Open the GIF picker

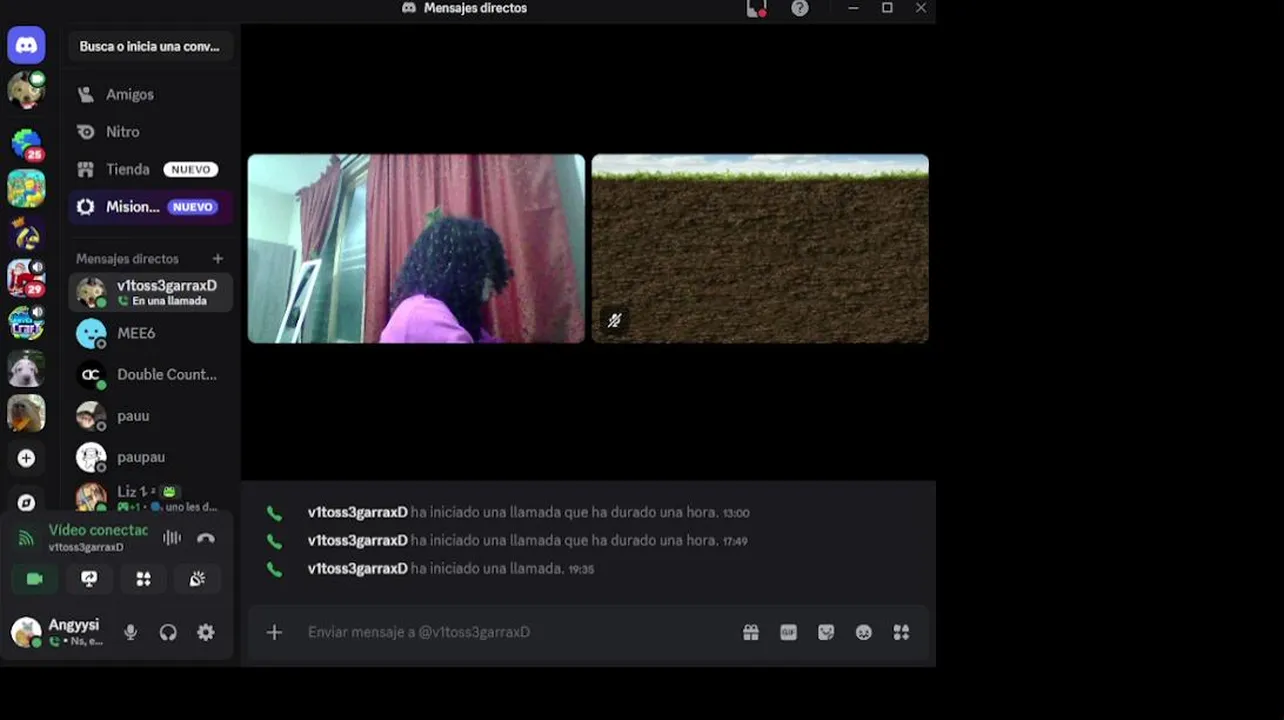click(789, 632)
